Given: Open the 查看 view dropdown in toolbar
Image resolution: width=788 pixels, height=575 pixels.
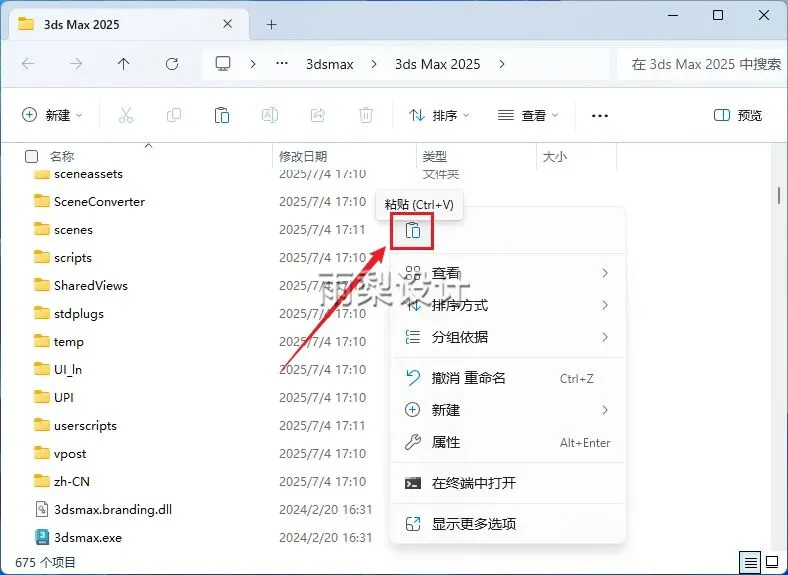Looking at the screenshot, I should (528, 116).
